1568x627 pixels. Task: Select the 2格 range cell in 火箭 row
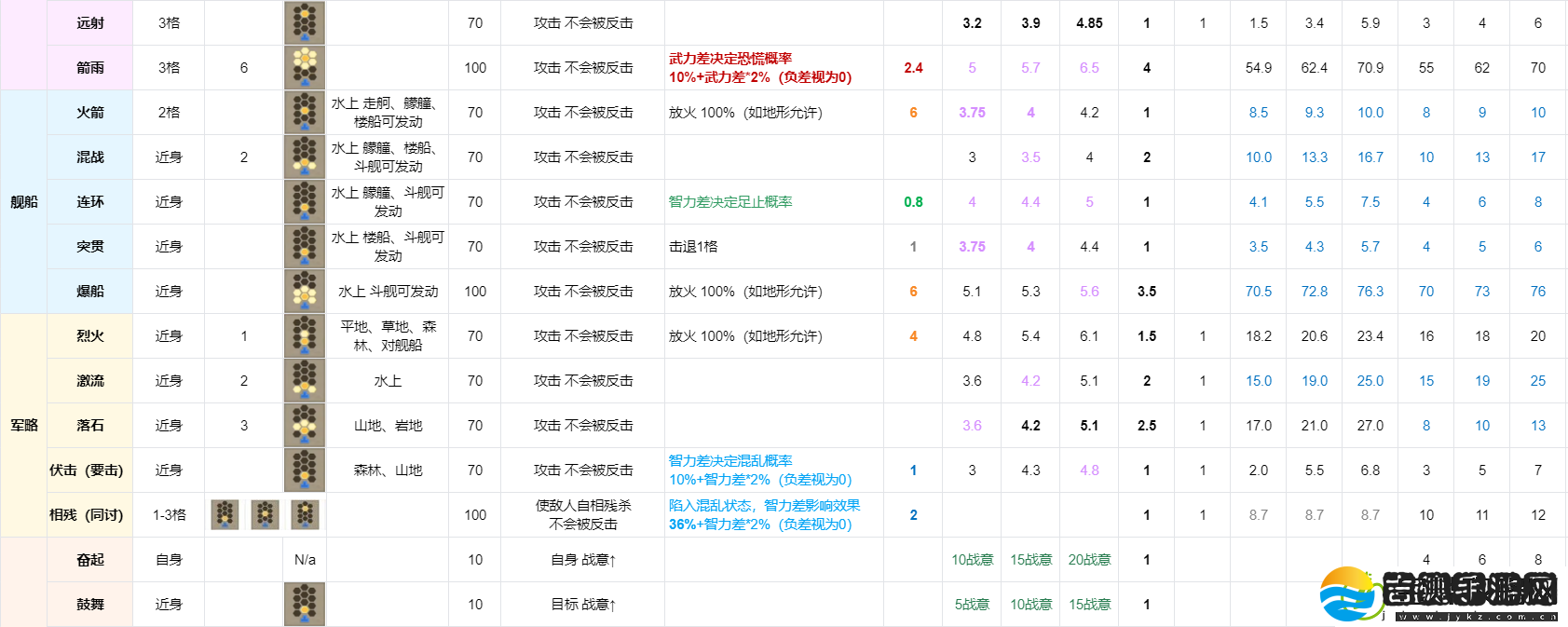169,113
